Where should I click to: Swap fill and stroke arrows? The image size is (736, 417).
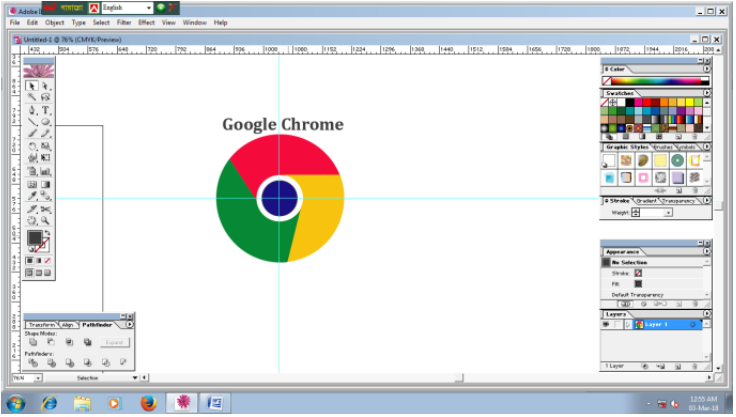[x=47, y=233]
